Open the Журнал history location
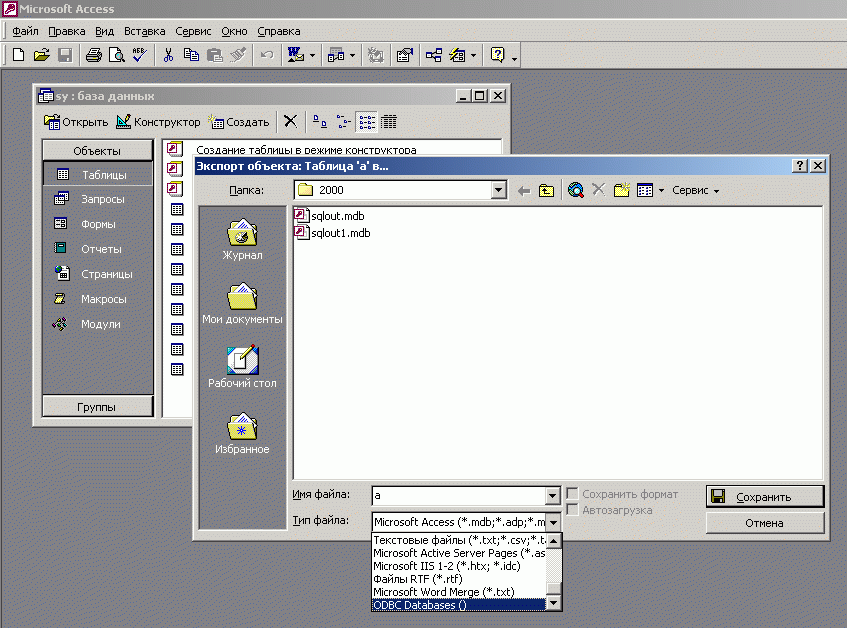This screenshot has height=628, width=847. pyautogui.click(x=242, y=240)
